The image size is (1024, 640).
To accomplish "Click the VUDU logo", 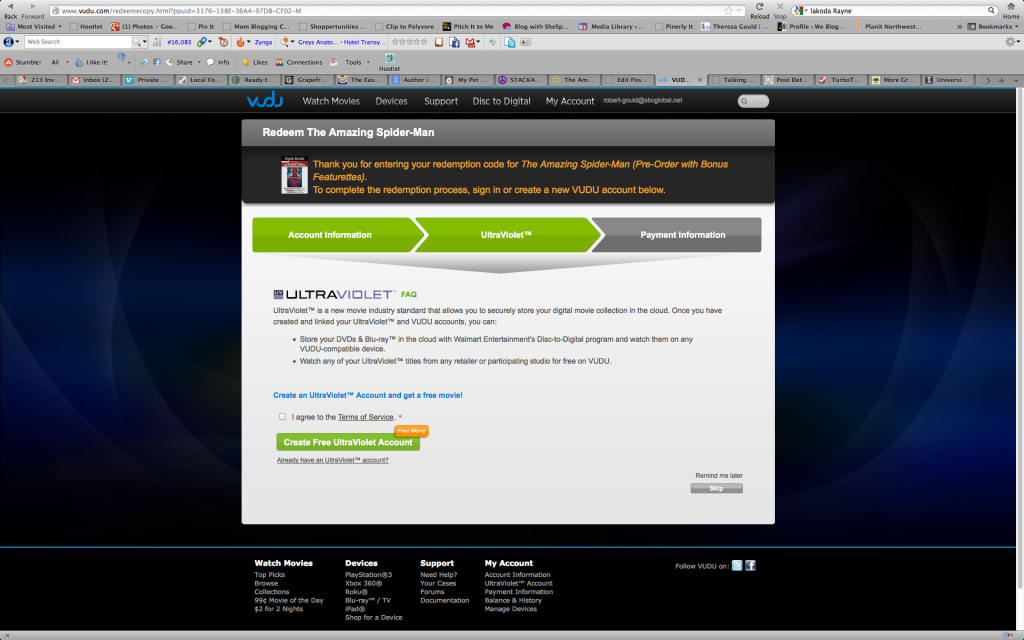I will pyautogui.click(x=264, y=100).
